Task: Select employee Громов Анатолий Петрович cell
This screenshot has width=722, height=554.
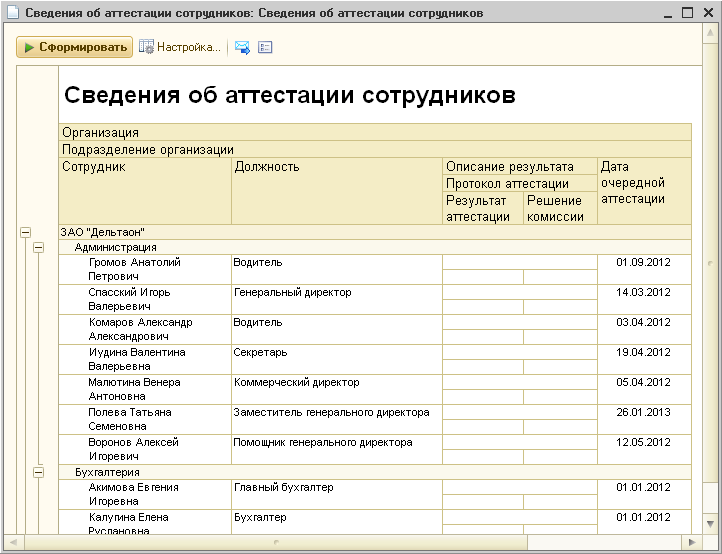Action: [x=135, y=269]
